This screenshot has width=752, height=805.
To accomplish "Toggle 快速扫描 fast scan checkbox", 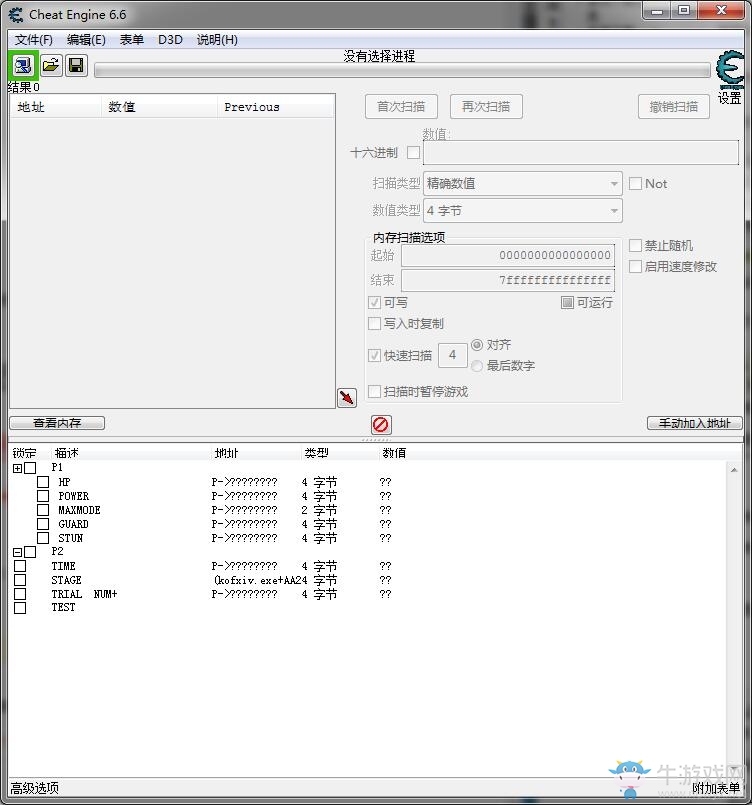I will [375, 355].
